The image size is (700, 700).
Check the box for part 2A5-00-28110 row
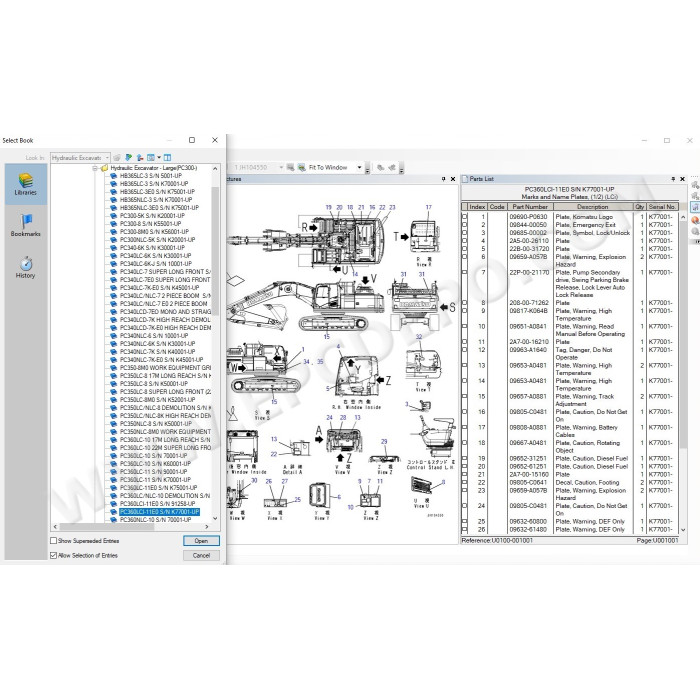tap(464, 241)
